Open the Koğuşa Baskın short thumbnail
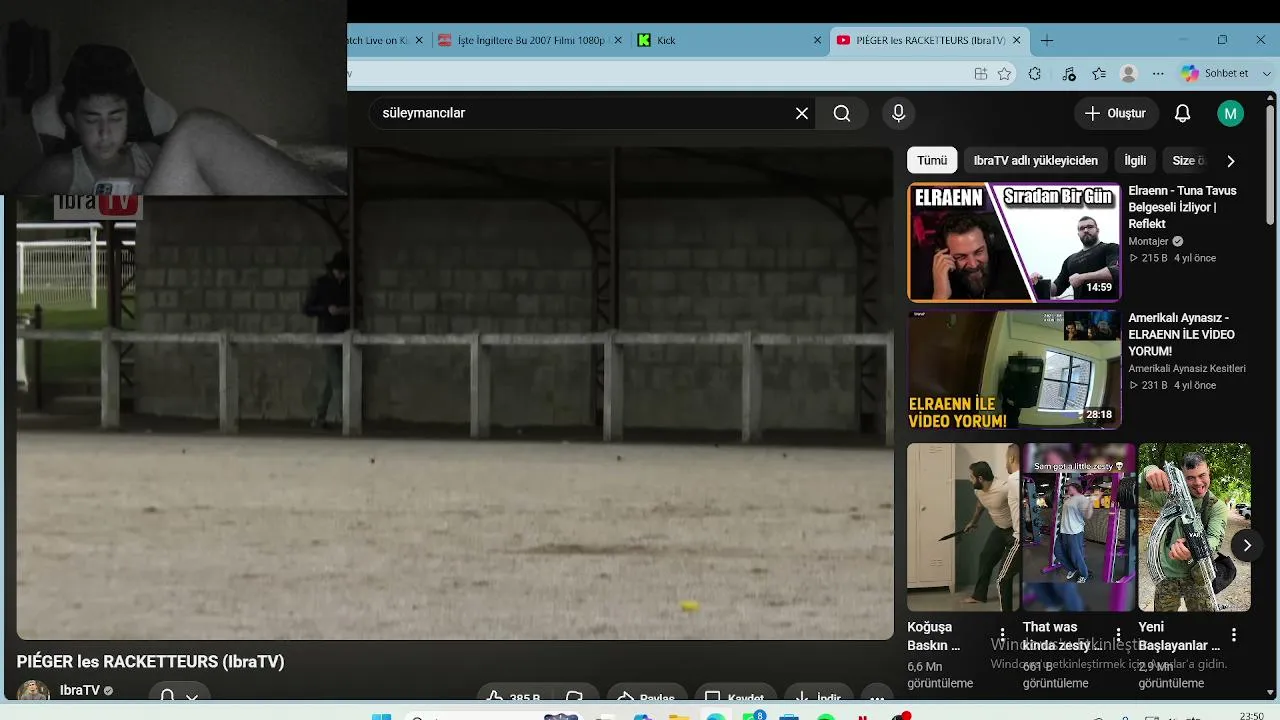1280x720 pixels. [x=962, y=527]
